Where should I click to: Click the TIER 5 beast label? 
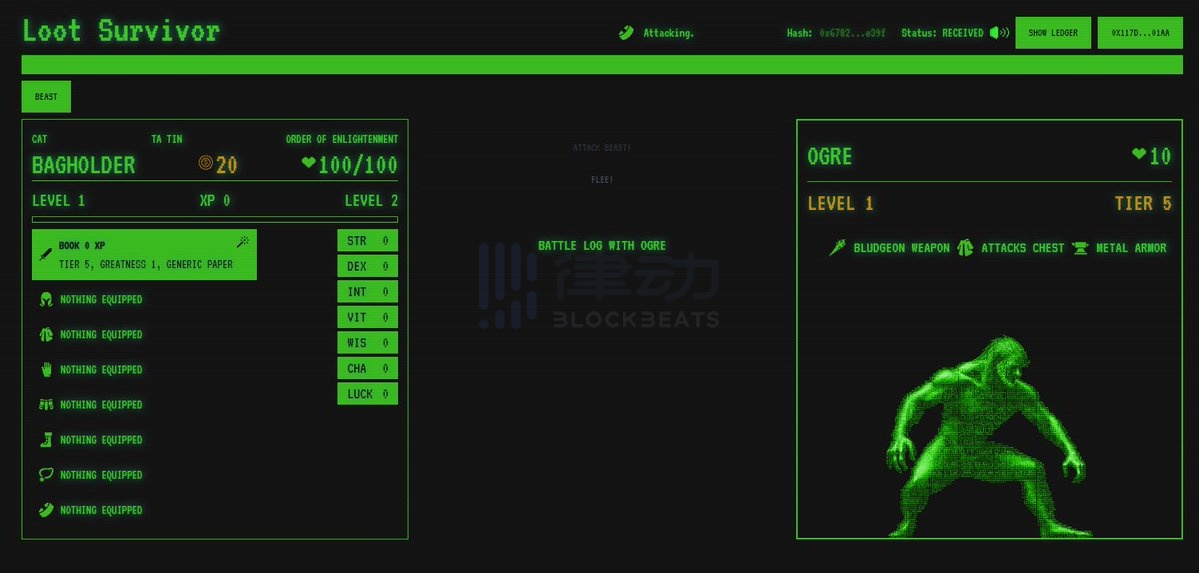pos(1143,203)
